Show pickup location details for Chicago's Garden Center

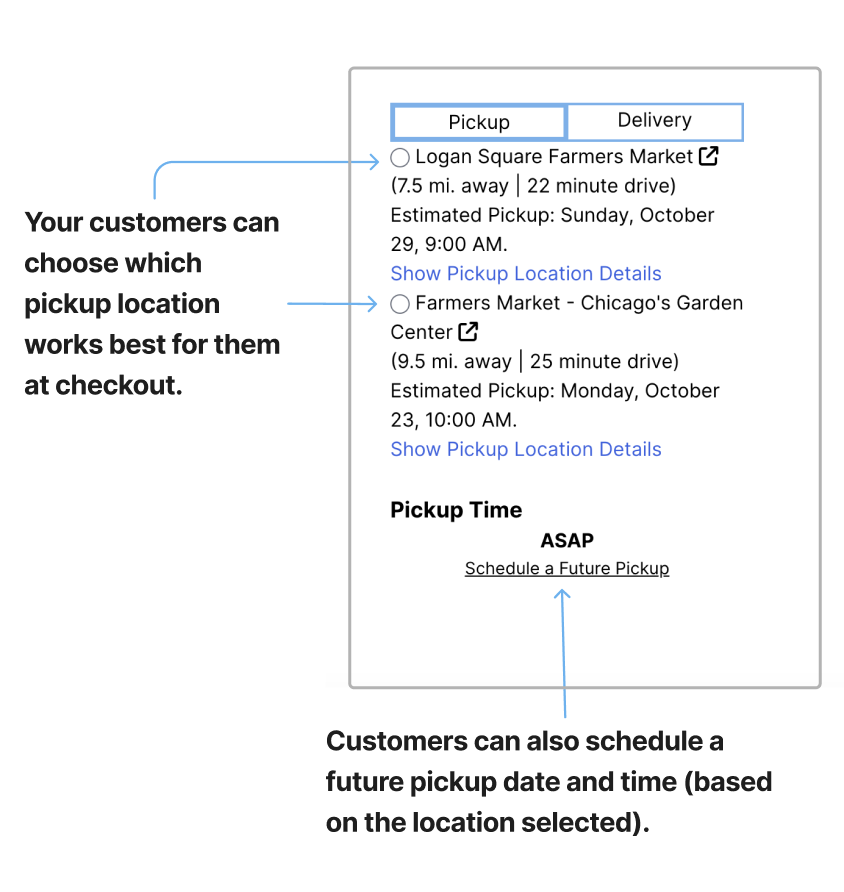pyautogui.click(x=526, y=450)
